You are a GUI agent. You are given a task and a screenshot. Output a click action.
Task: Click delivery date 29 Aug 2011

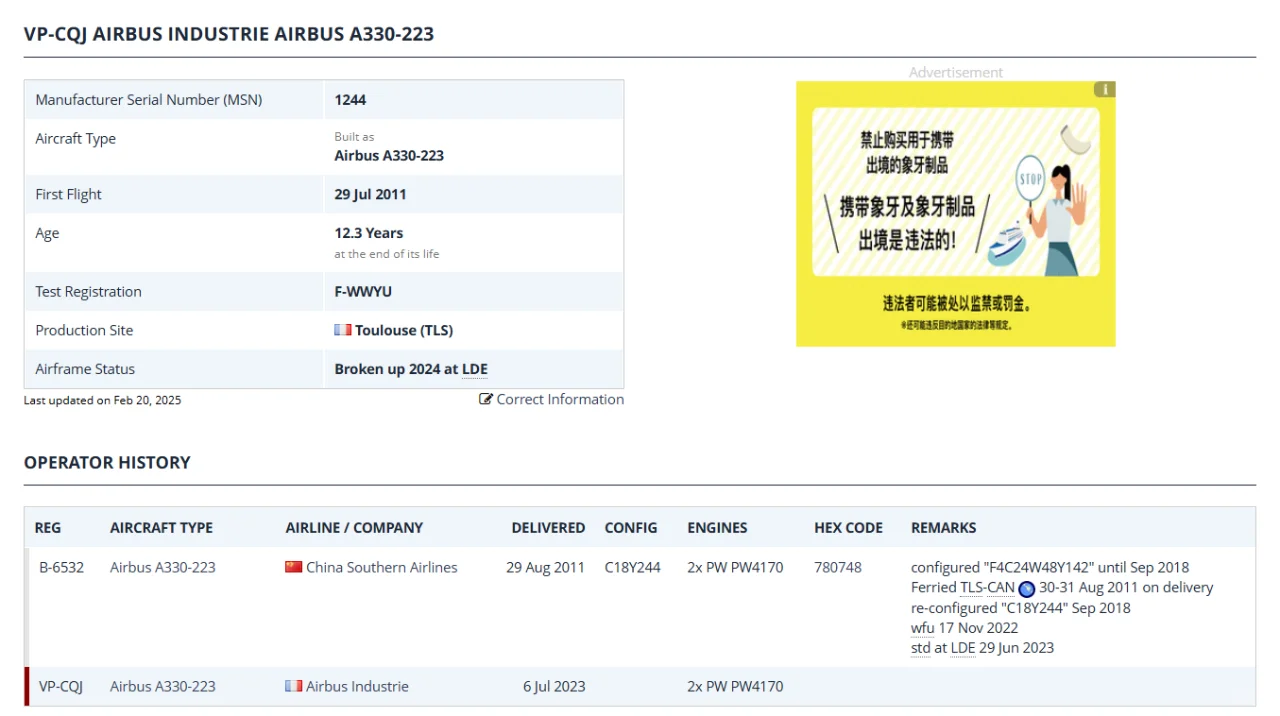545,567
